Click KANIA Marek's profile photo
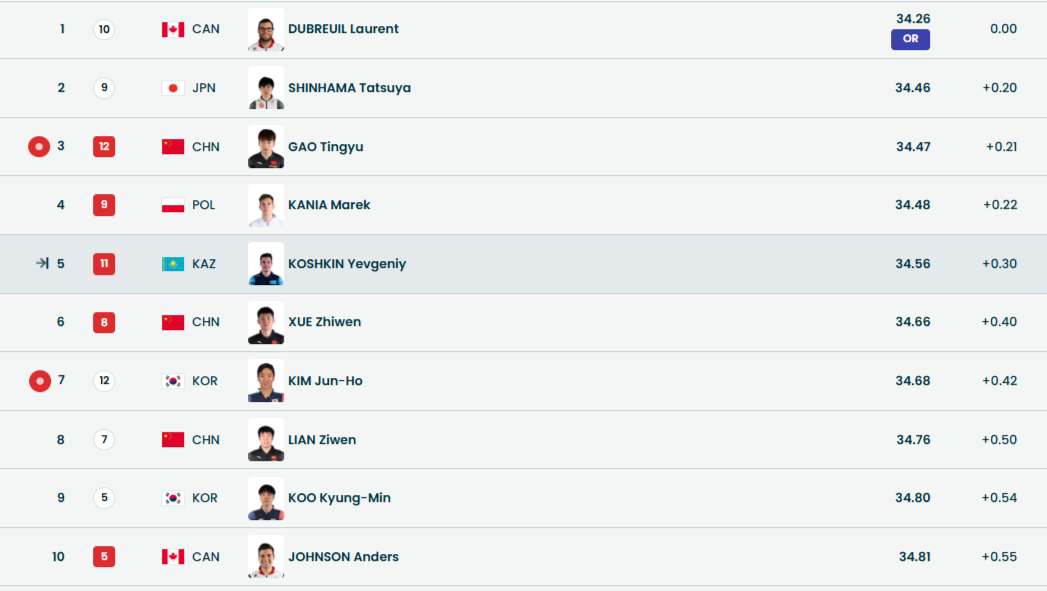The image size is (1047, 591). coord(266,205)
